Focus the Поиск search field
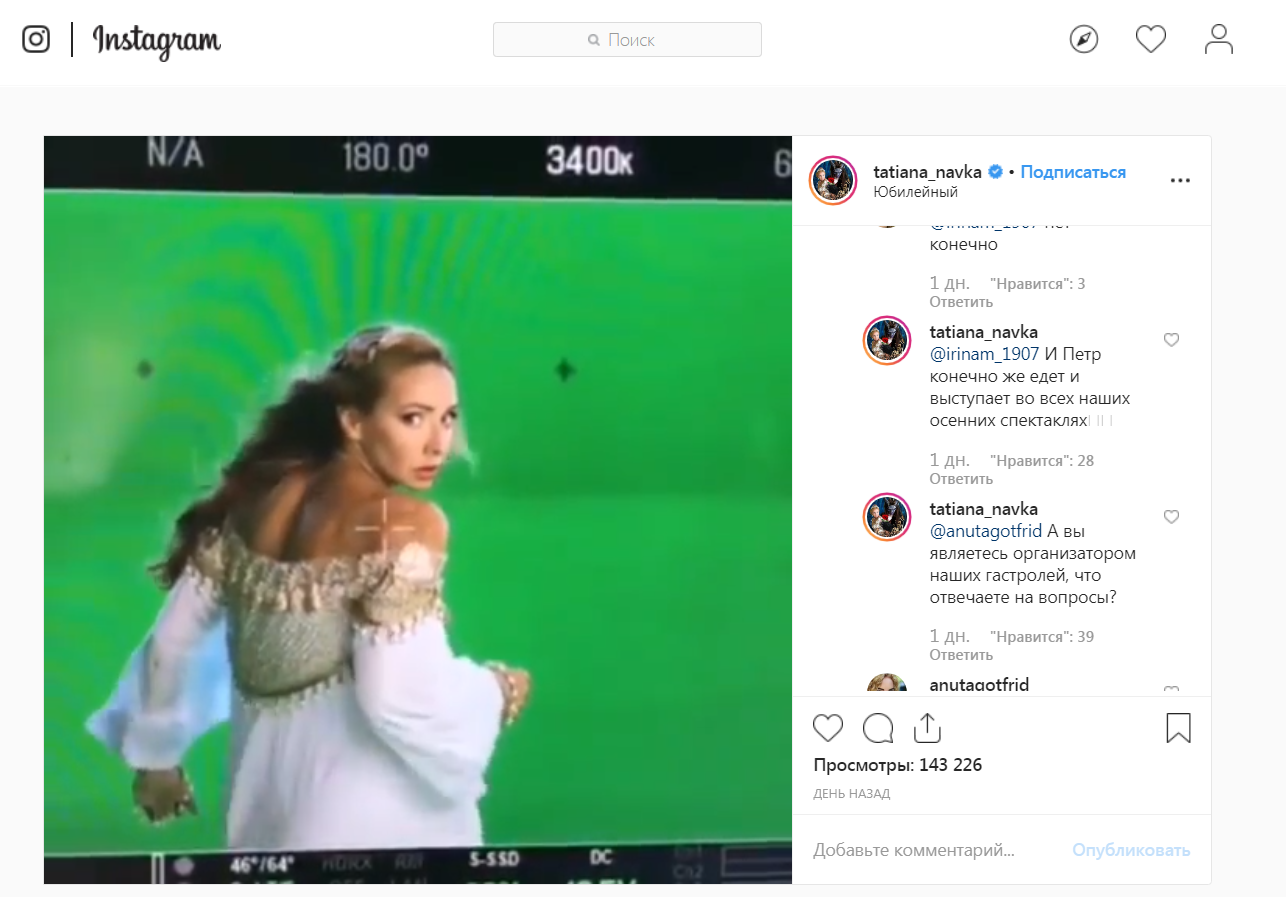1286x897 pixels. click(627, 40)
